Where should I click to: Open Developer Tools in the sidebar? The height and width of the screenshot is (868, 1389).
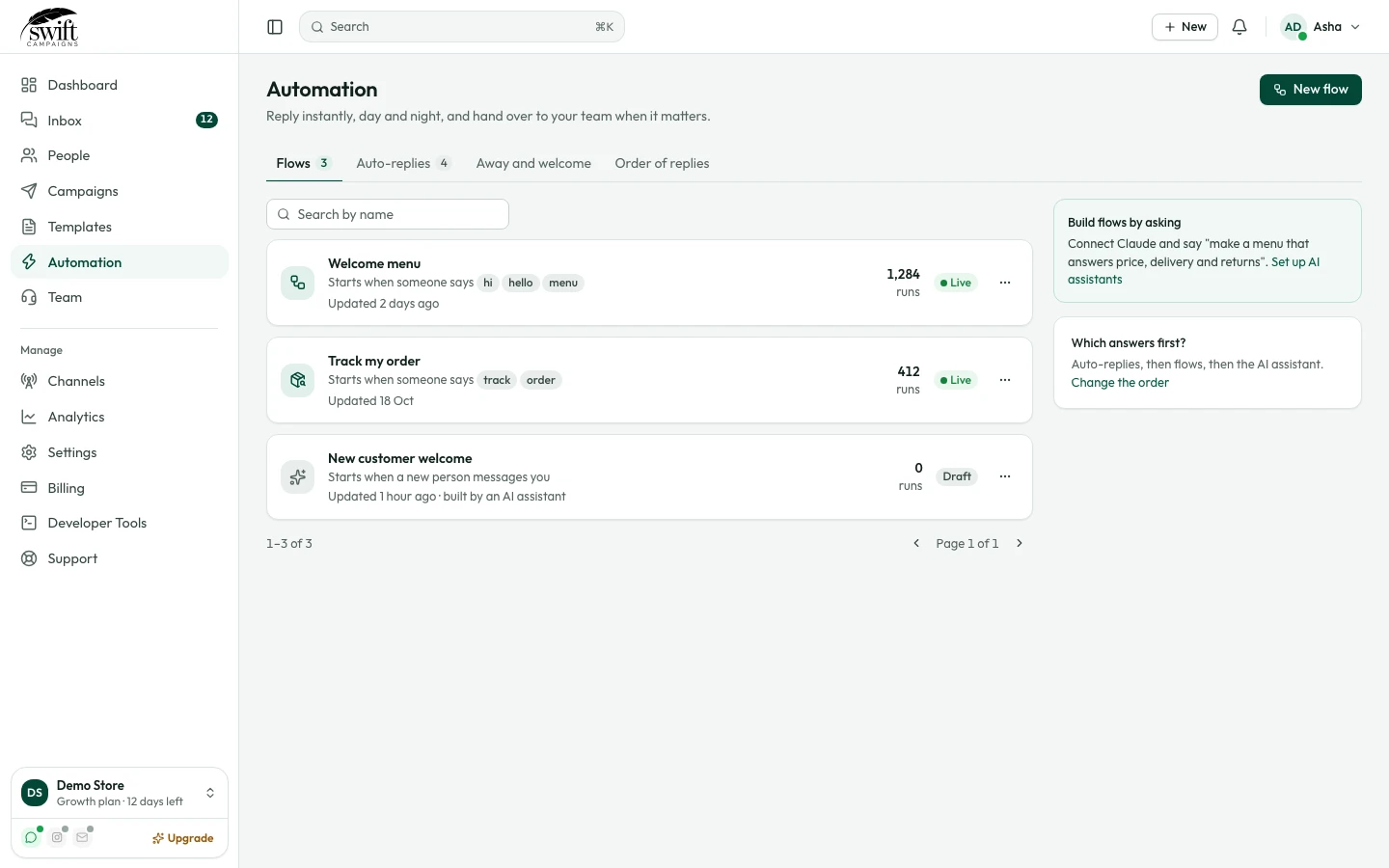pyautogui.click(x=120, y=523)
